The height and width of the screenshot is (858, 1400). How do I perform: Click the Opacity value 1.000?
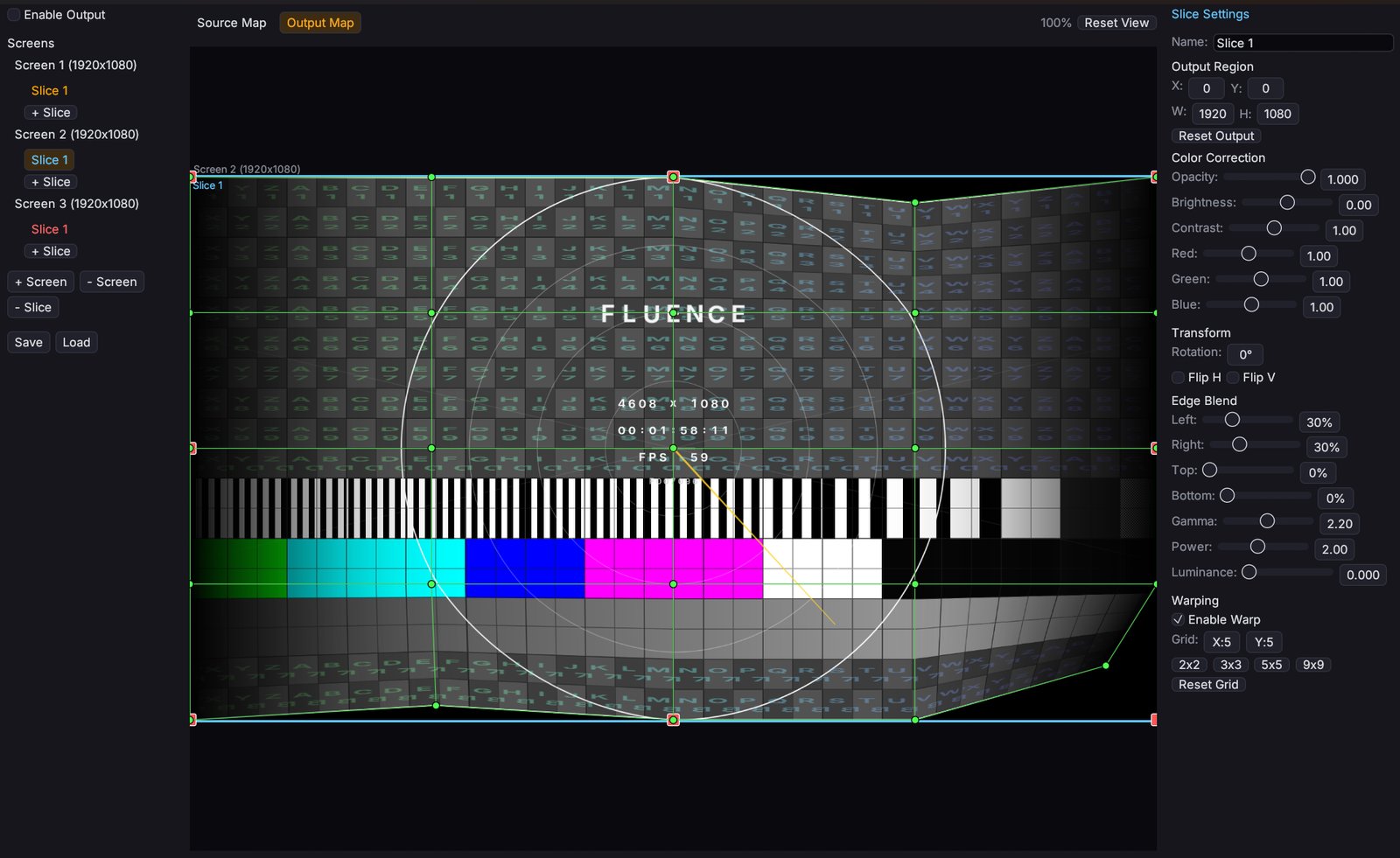1342,179
